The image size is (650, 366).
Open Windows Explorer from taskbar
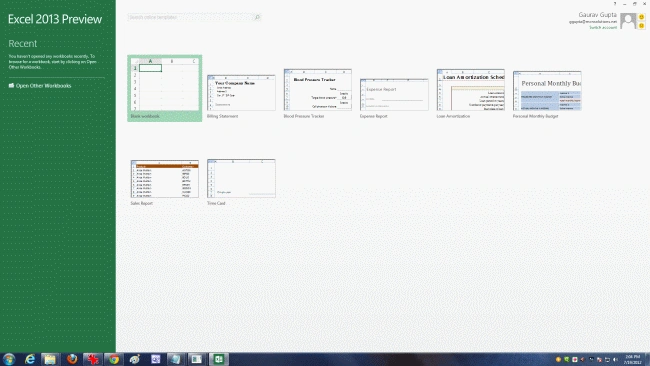click(50, 359)
